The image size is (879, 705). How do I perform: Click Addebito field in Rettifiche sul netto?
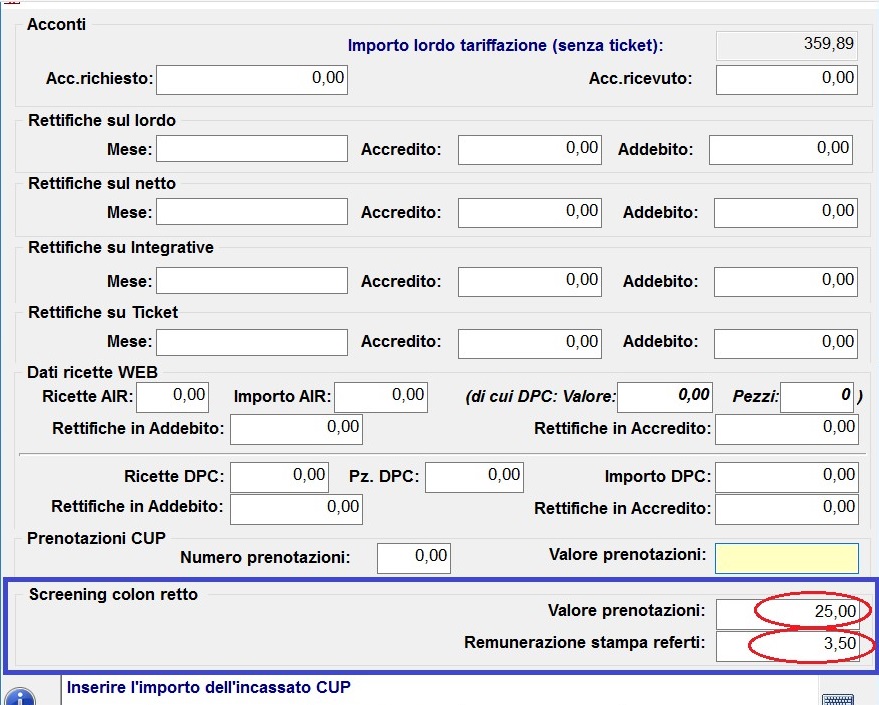pos(786,212)
